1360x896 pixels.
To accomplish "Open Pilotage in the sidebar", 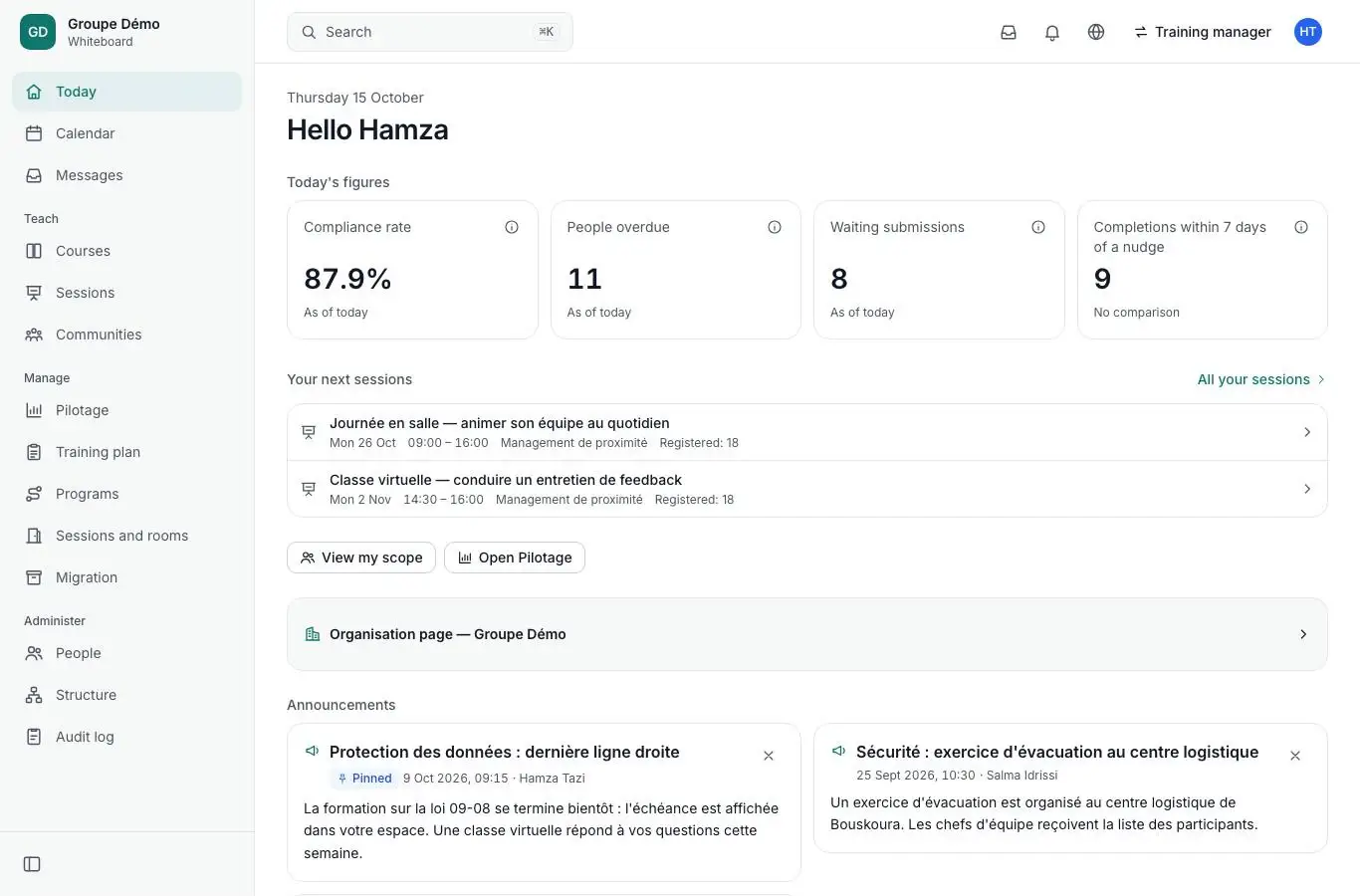I will click(126, 410).
